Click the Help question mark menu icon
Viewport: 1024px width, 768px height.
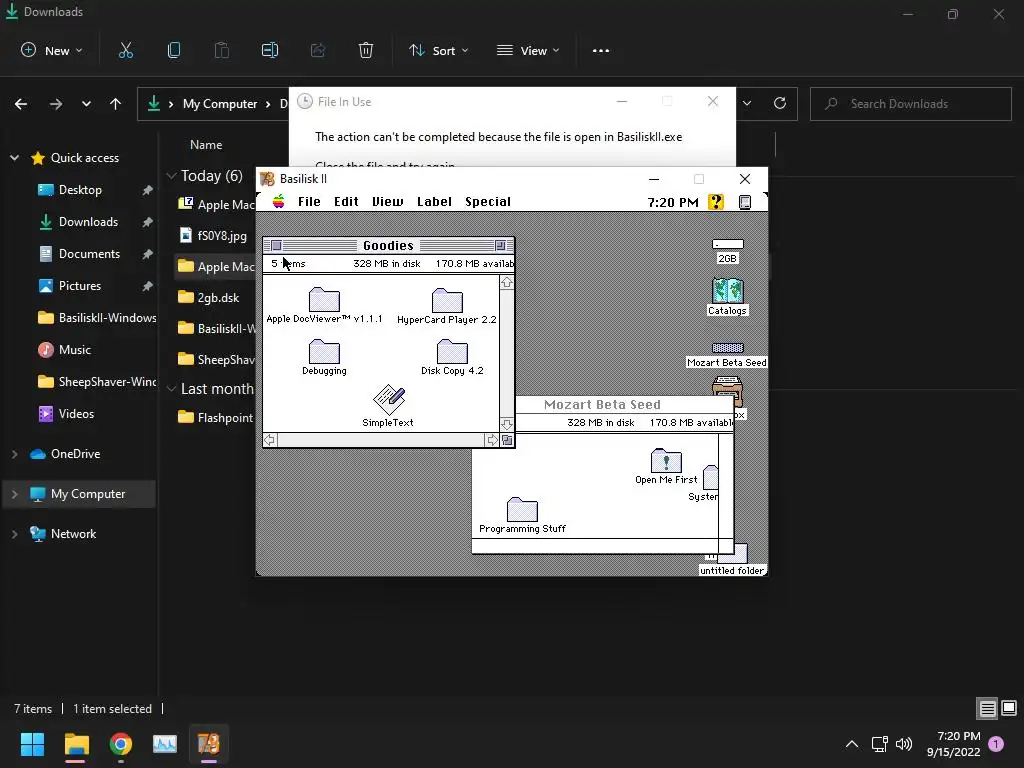[x=716, y=202]
